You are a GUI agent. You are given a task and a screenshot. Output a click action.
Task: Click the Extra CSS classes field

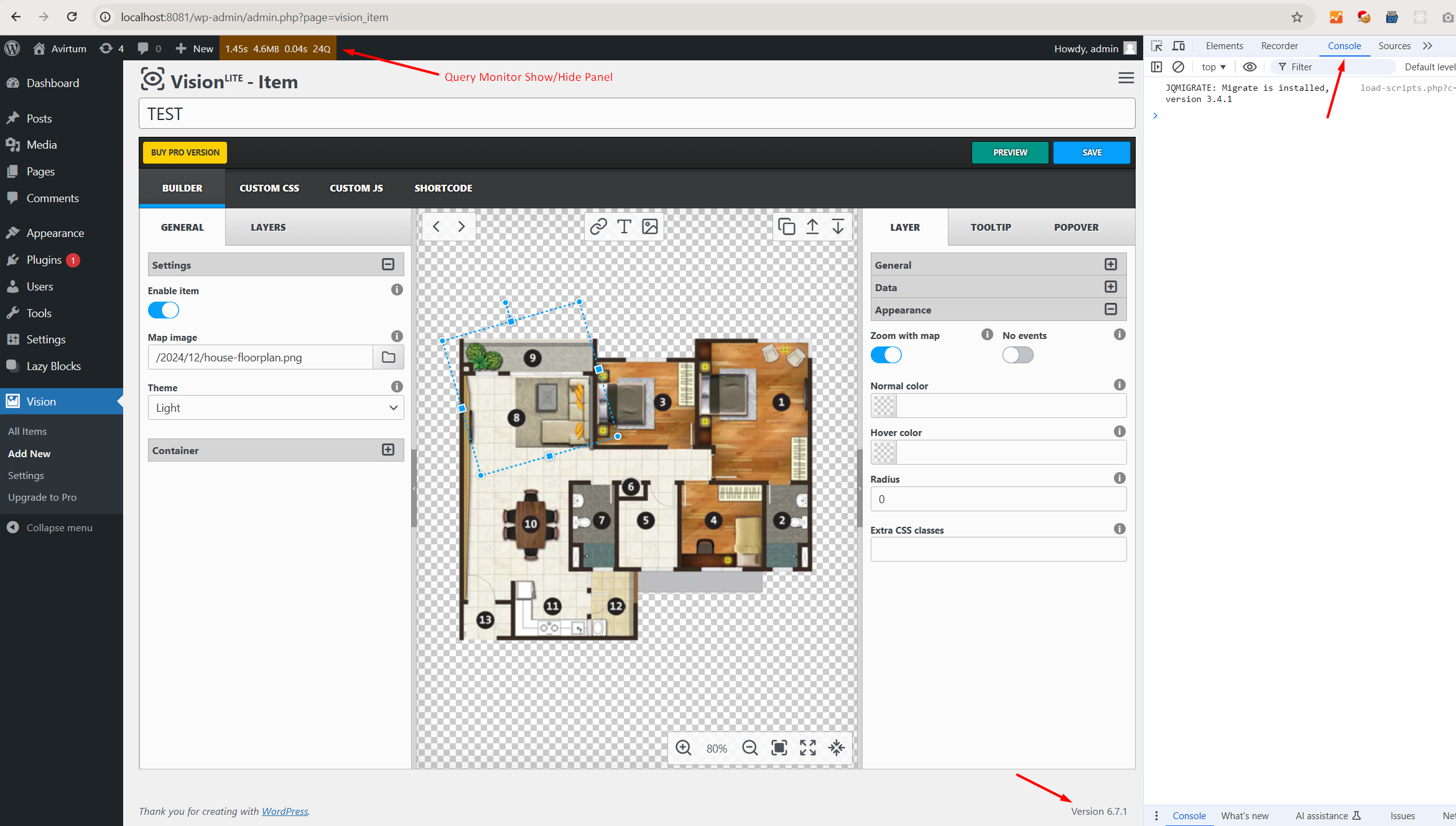click(998, 549)
